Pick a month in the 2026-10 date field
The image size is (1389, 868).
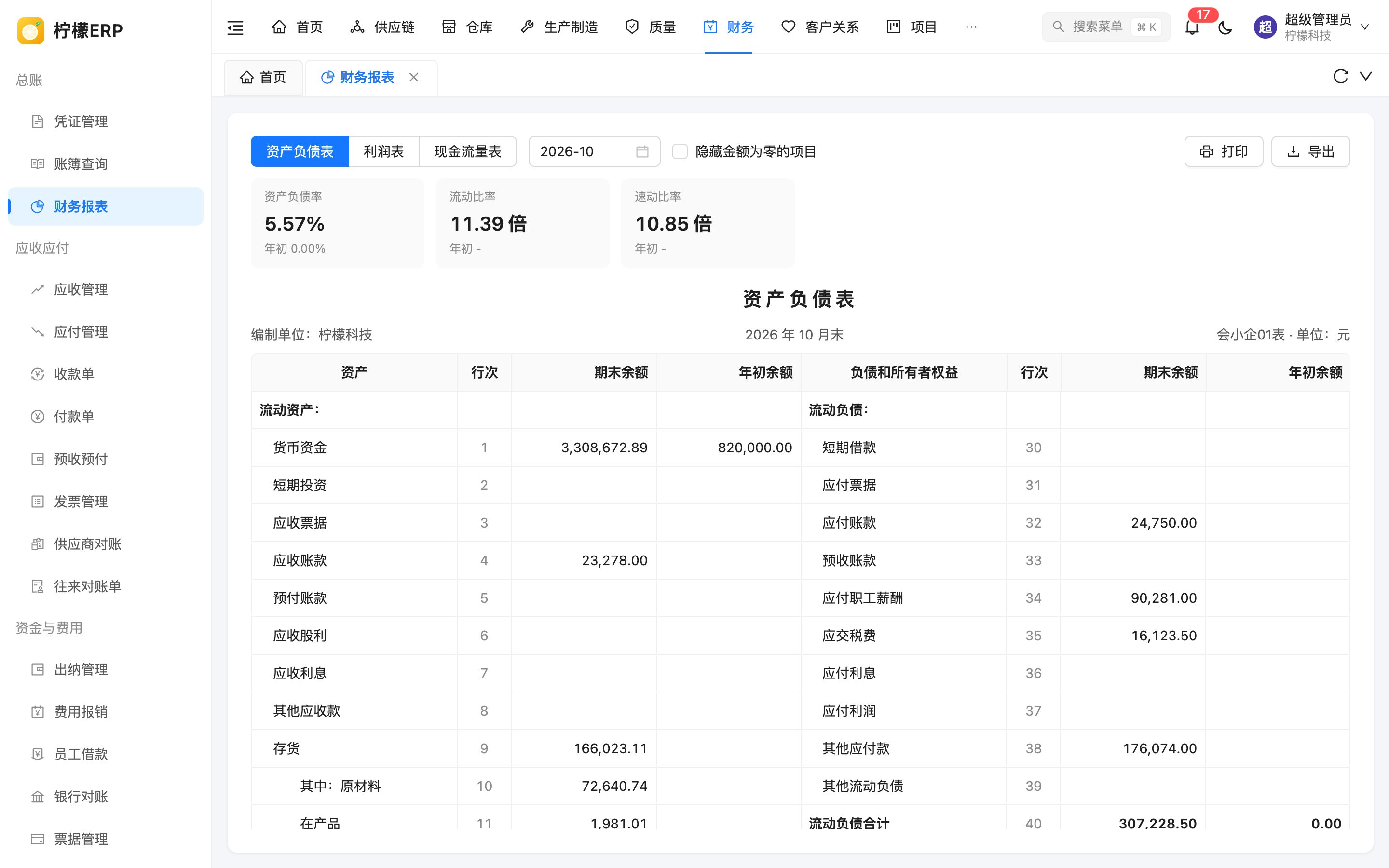pos(594,151)
